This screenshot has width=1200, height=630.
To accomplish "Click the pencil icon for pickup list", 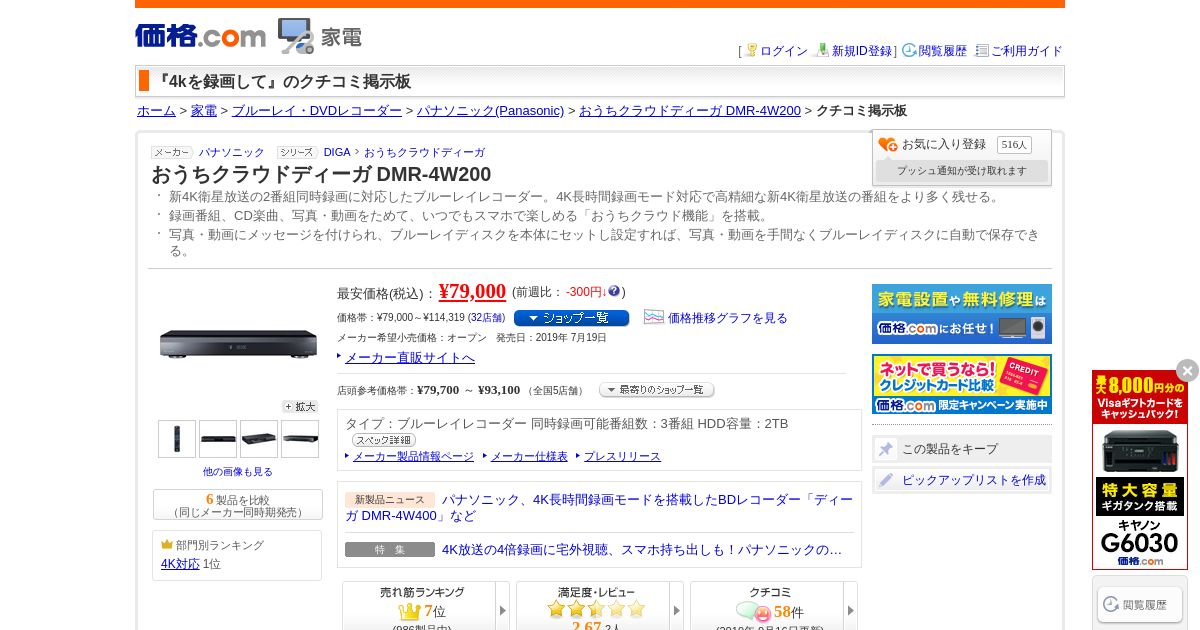I will point(885,480).
